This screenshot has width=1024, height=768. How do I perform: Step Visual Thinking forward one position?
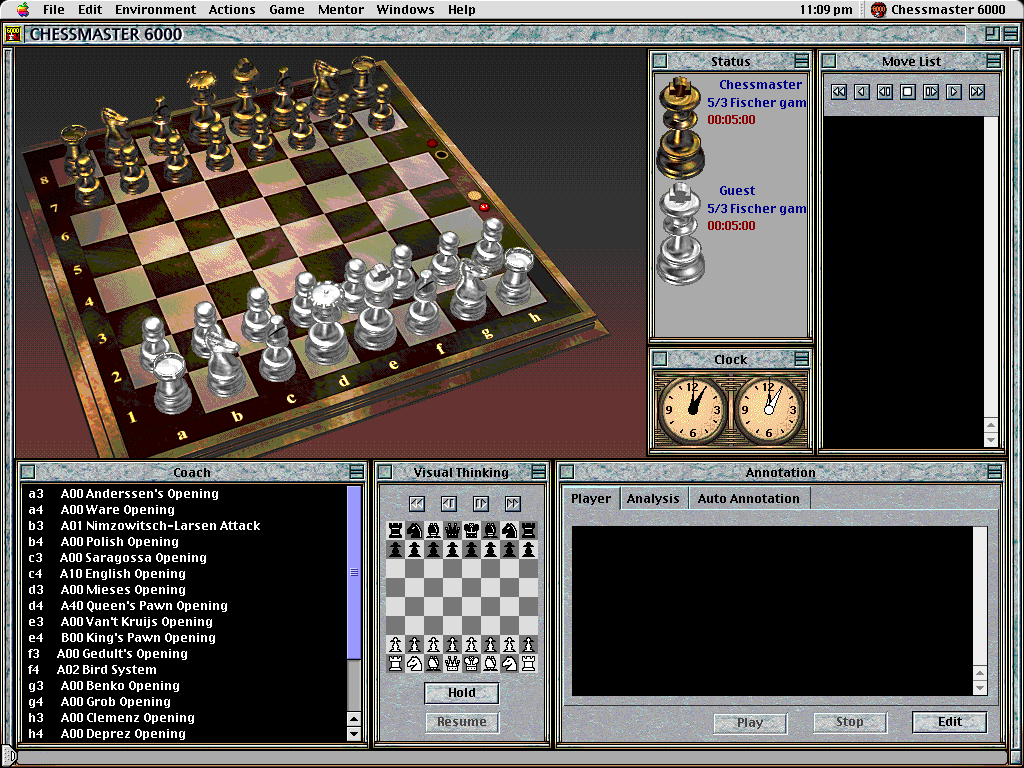click(480, 503)
